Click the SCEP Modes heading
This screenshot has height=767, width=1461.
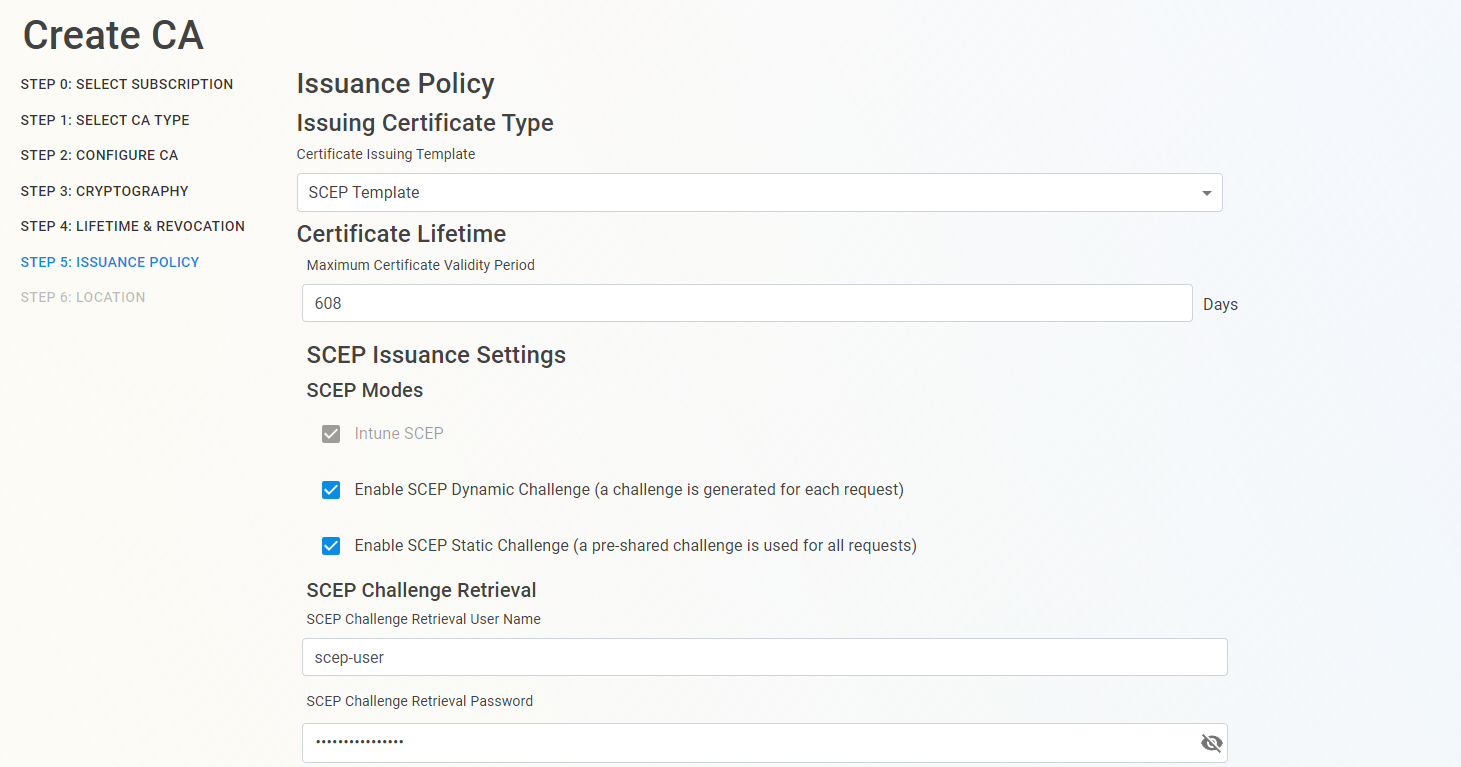click(365, 390)
